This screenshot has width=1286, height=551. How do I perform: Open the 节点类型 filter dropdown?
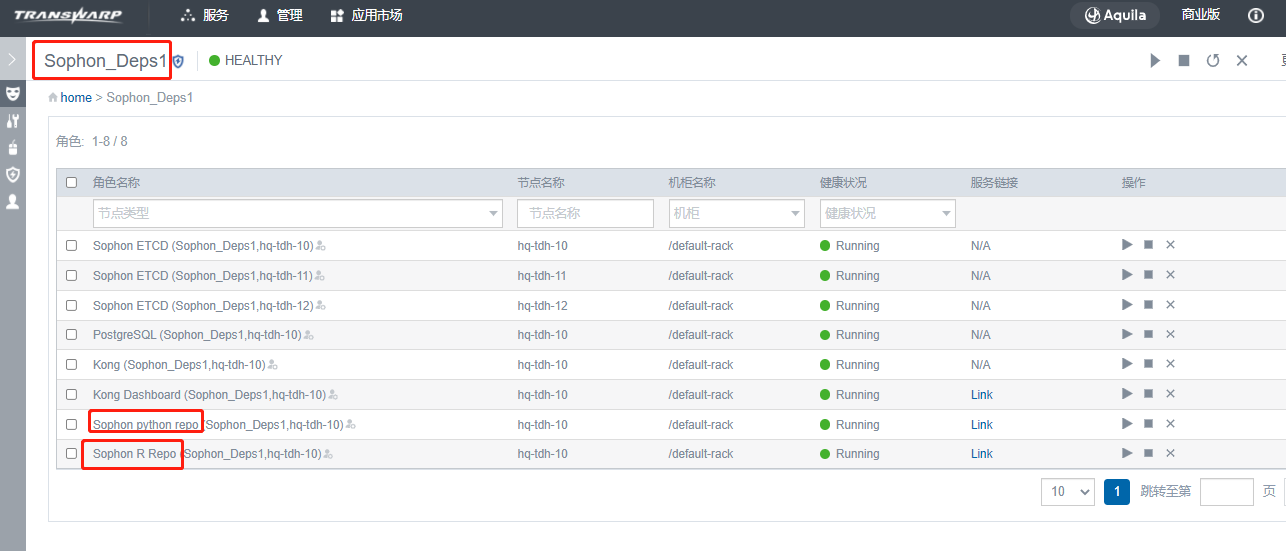click(297, 213)
